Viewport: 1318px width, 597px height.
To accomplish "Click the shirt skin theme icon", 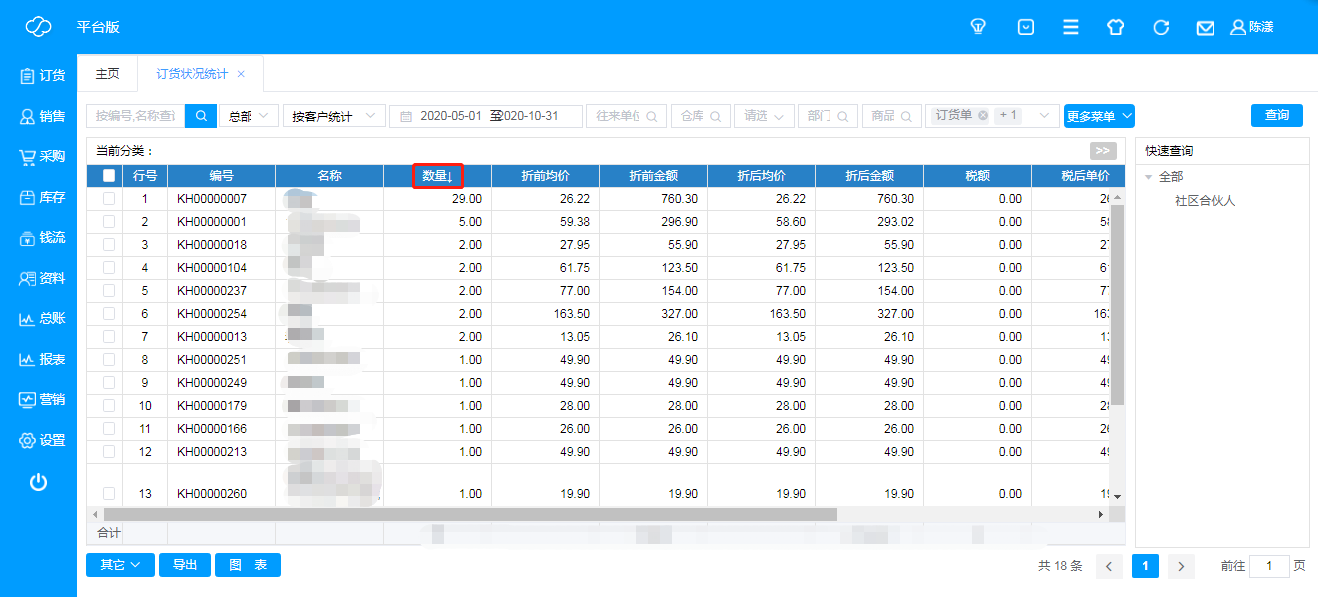I will coord(1116,27).
